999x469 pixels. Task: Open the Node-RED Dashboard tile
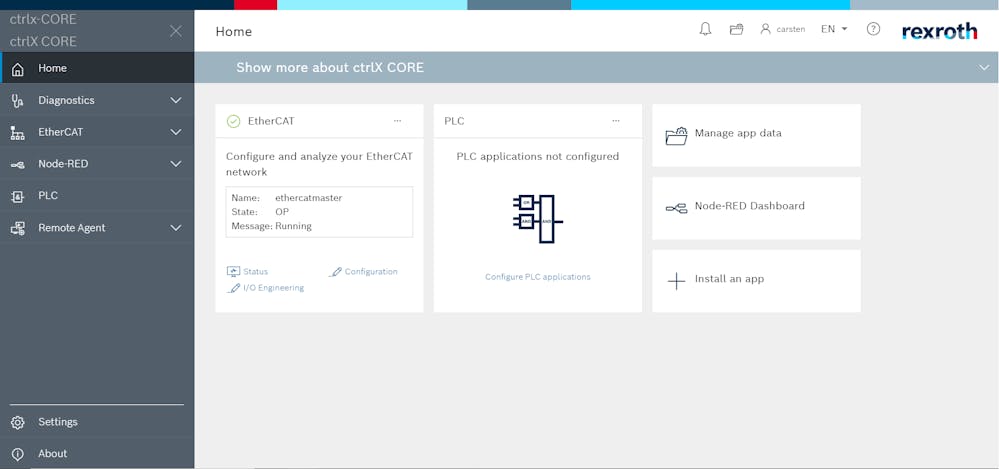tap(756, 208)
